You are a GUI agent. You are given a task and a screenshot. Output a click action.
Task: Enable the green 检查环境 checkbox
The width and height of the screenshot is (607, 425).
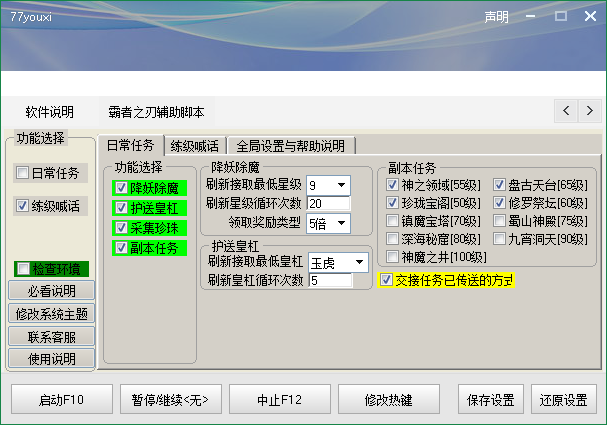pos(23,269)
